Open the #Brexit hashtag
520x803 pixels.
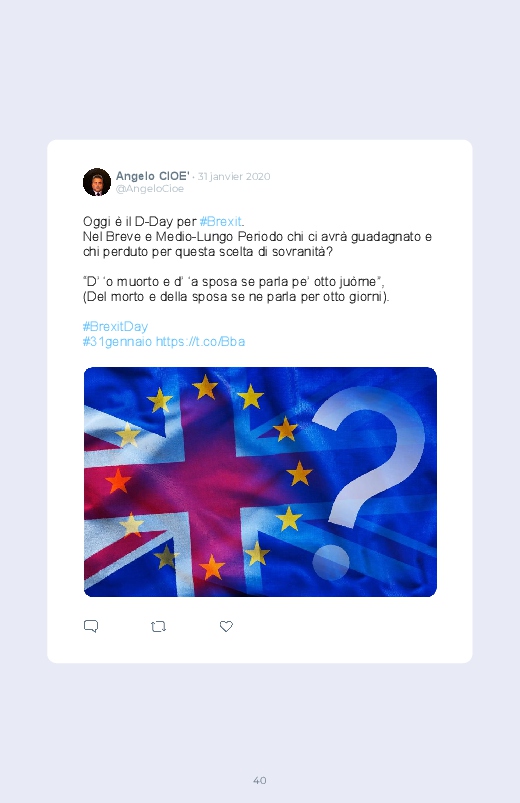pos(220,222)
